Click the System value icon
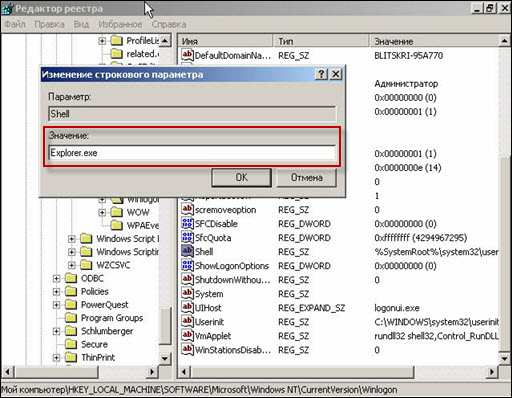 coord(187,293)
